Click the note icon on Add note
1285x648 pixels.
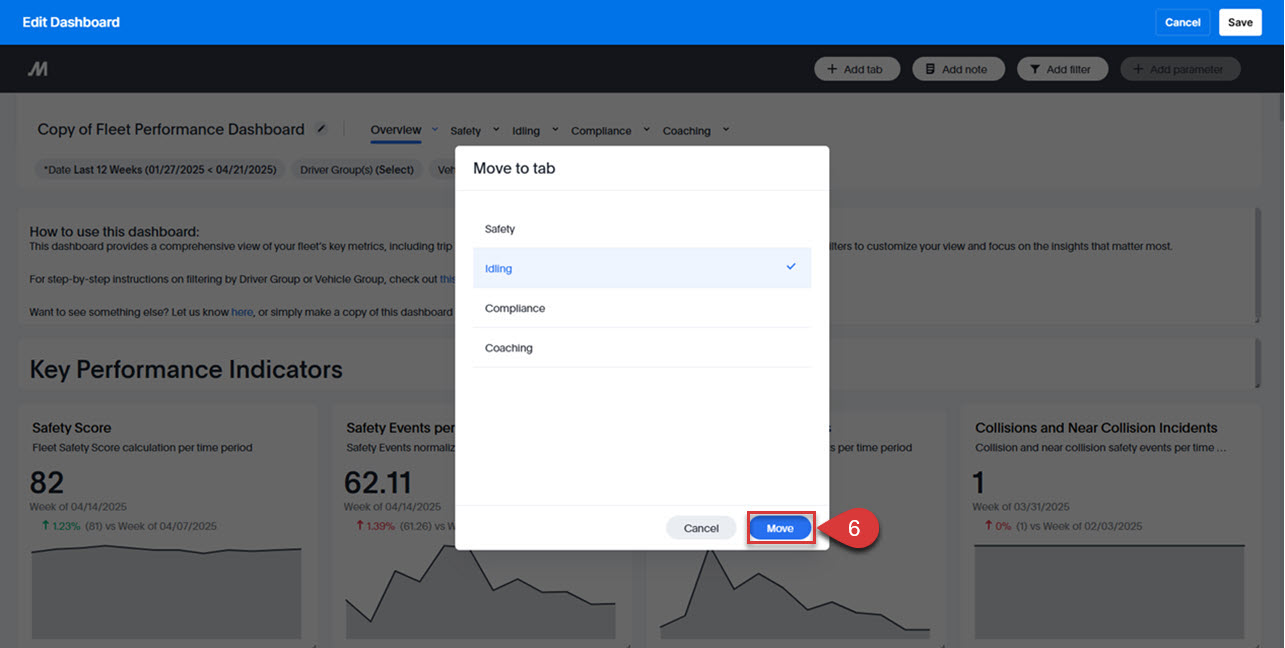point(930,70)
